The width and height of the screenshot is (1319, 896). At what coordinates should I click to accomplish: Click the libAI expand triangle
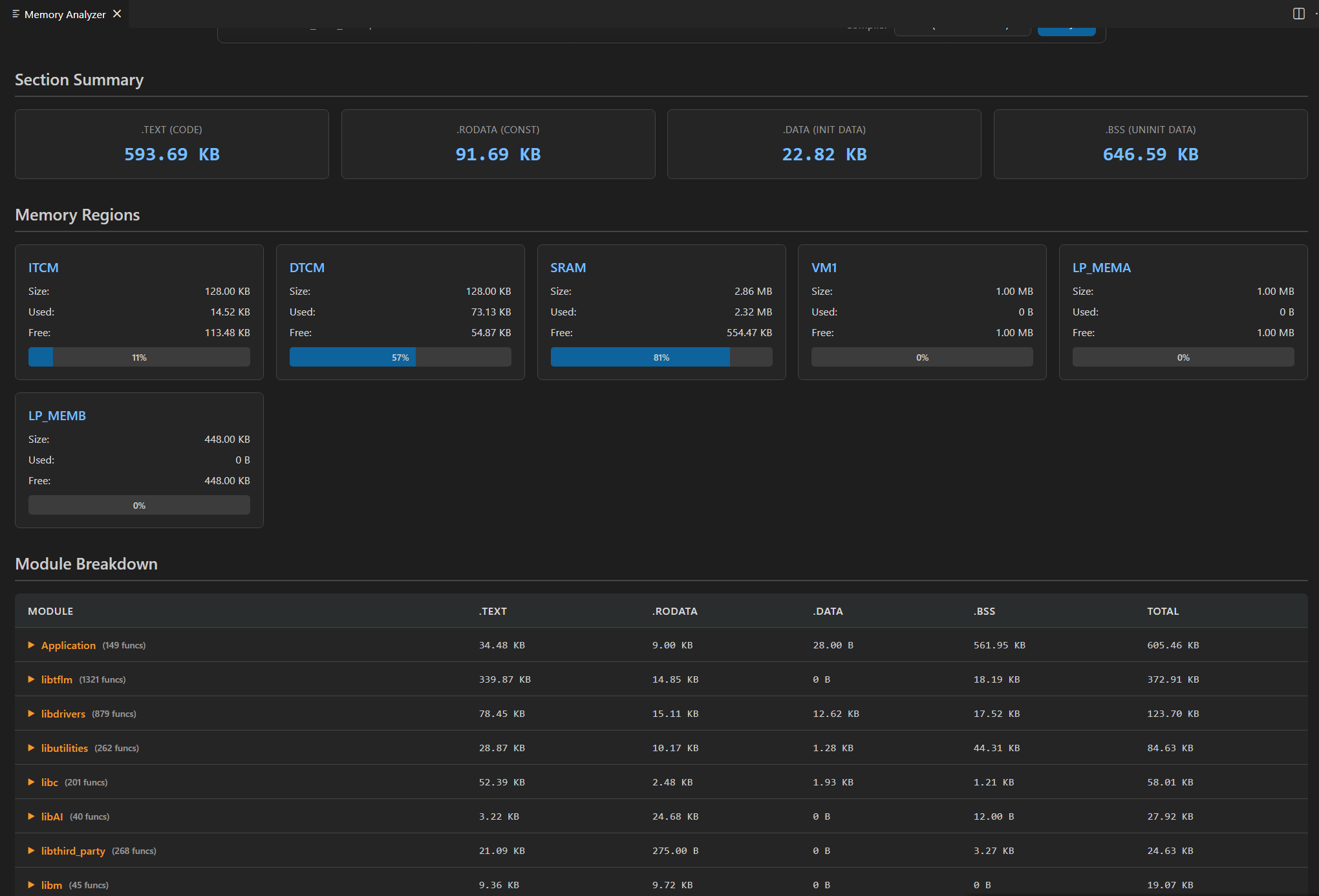(31, 816)
